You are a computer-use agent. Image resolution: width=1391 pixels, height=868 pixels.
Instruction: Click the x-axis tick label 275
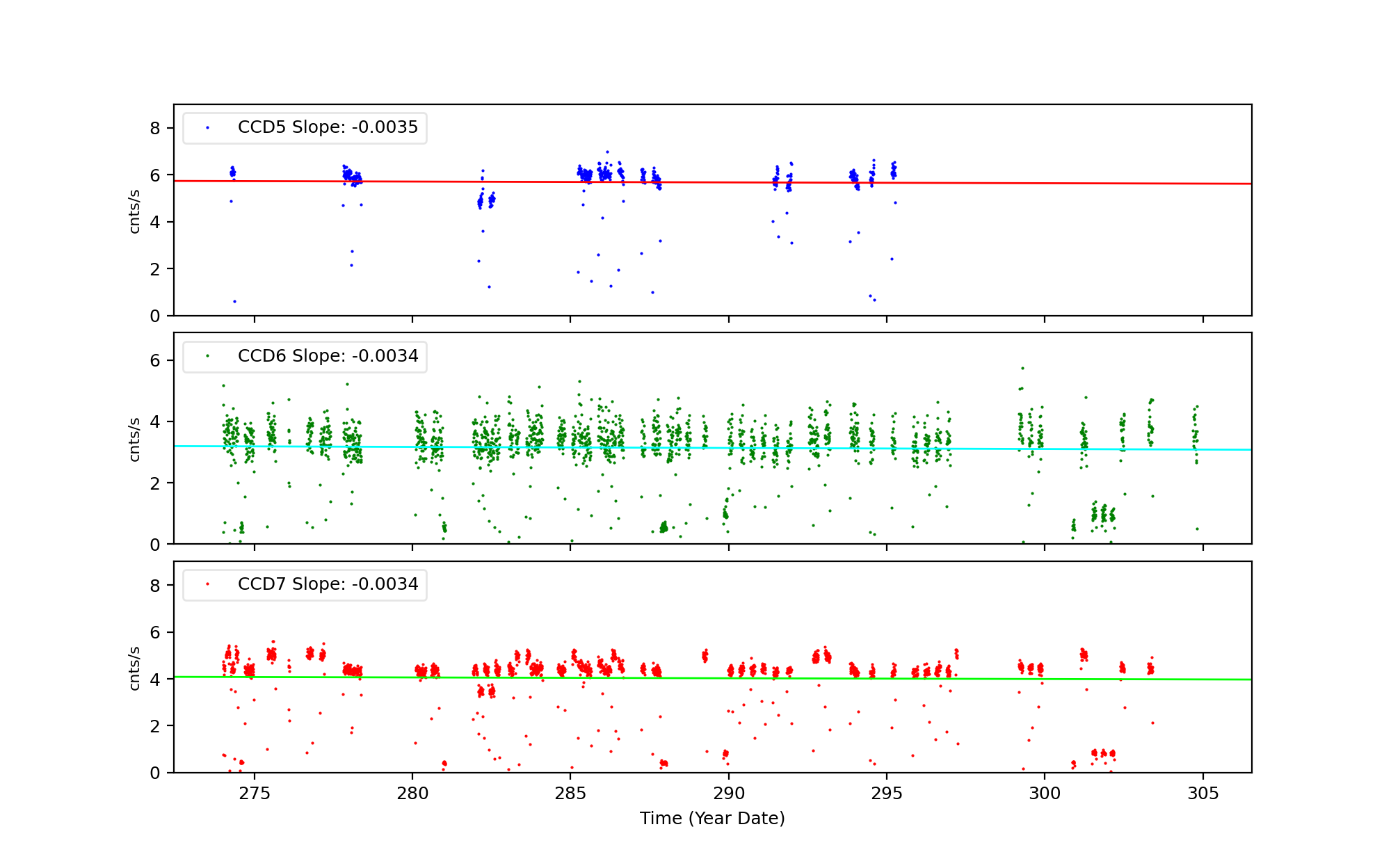point(254,794)
